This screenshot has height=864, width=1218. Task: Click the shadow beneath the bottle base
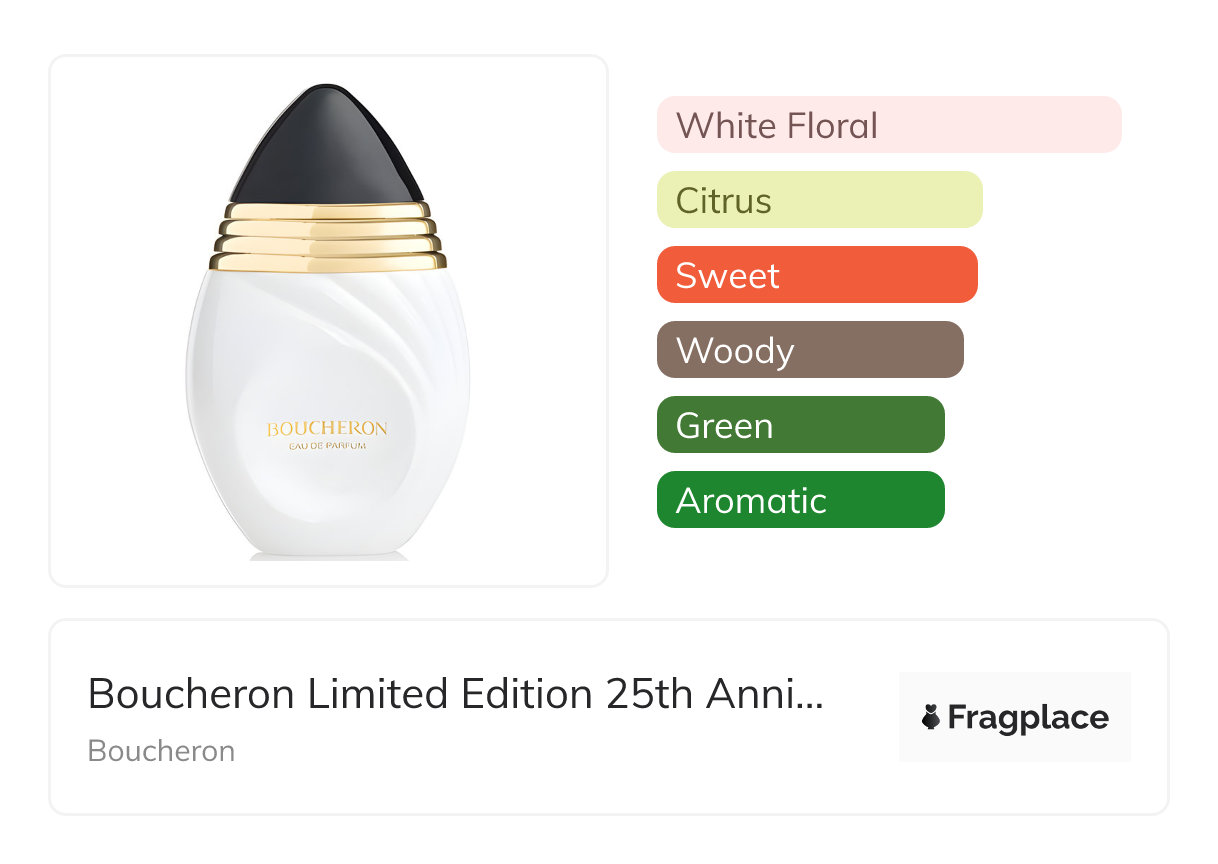pyautogui.click(x=328, y=556)
